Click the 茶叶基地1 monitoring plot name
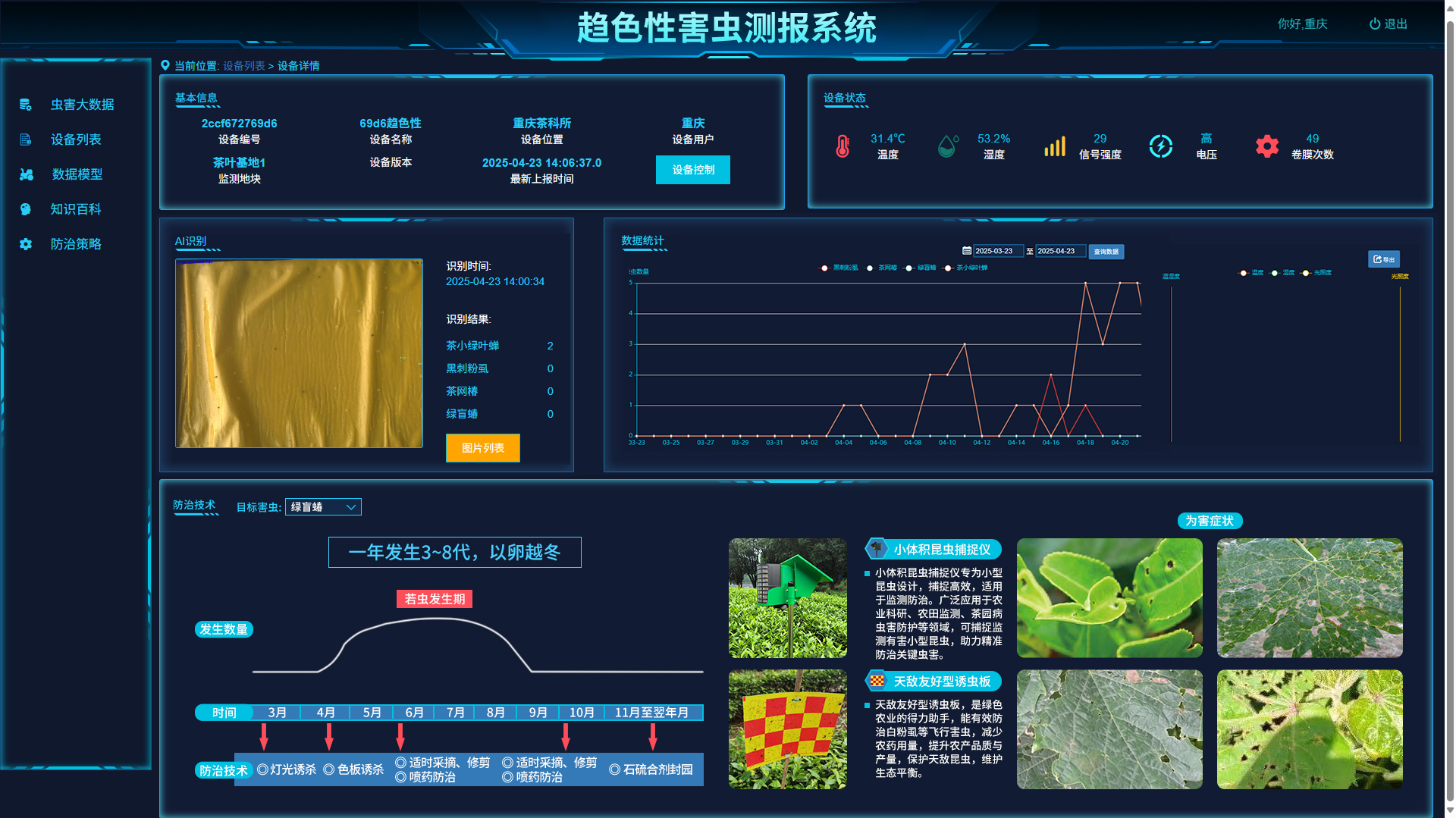 [239, 163]
